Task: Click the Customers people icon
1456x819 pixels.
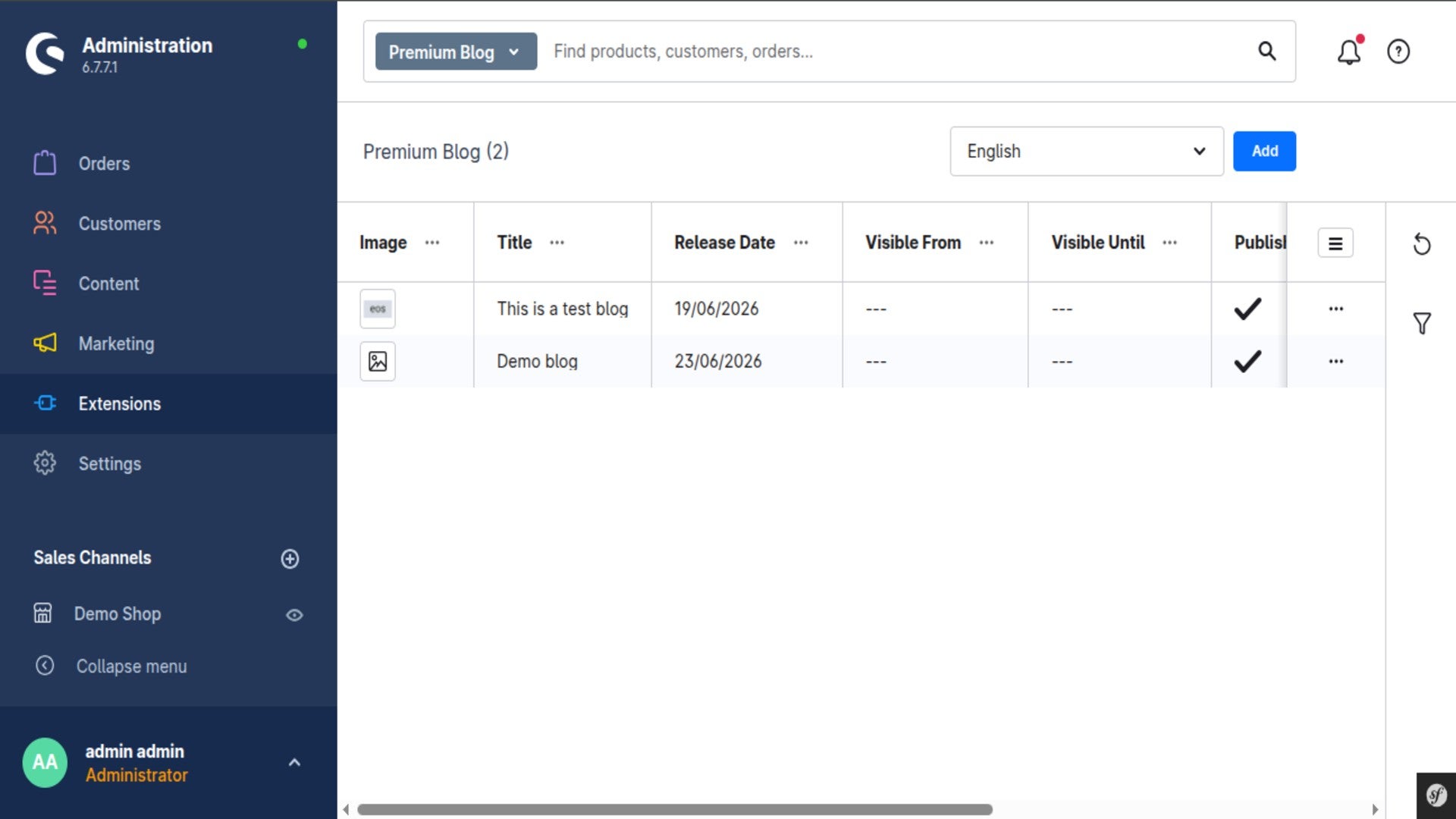Action: click(45, 223)
